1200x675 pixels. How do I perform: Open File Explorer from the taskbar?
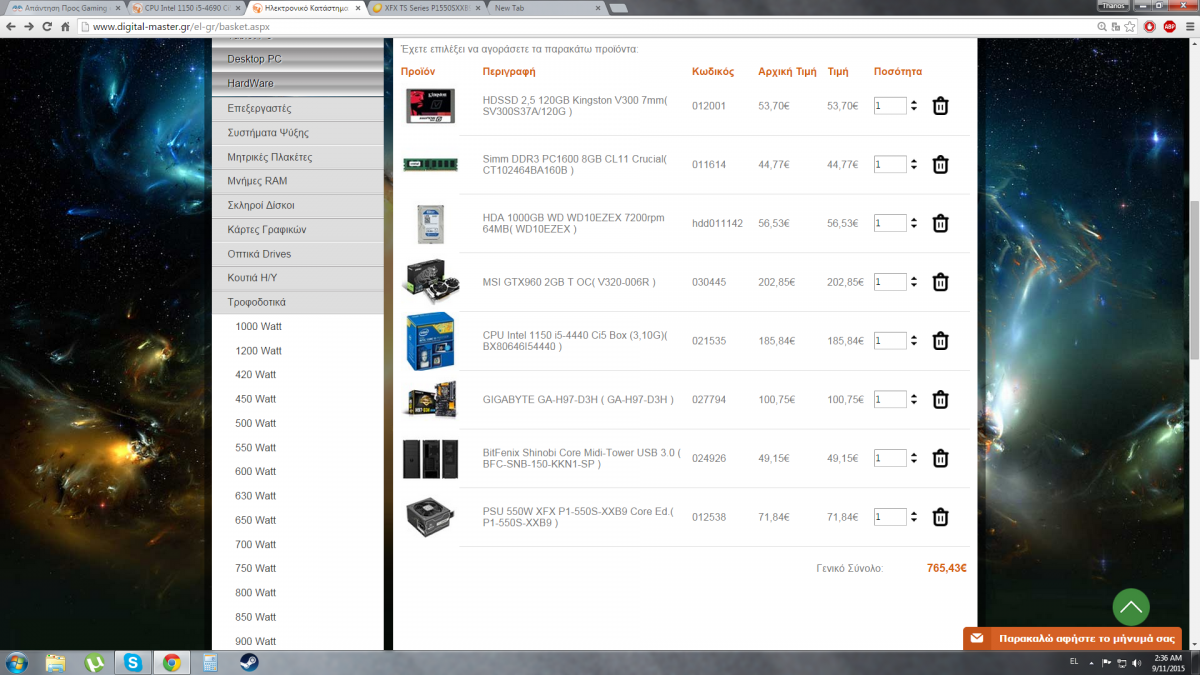point(56,662)
